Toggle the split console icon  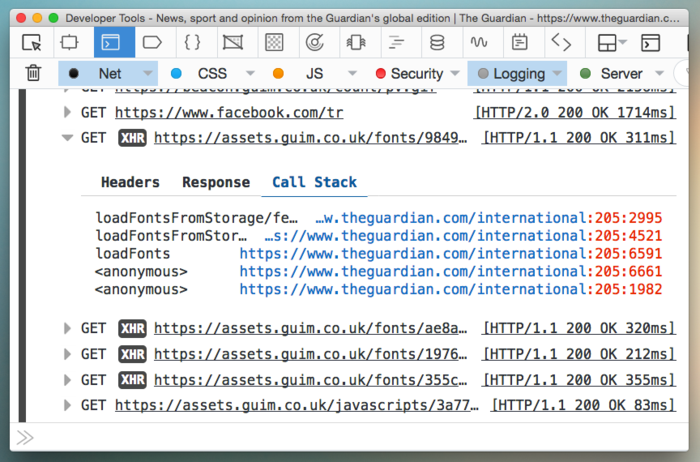point(651,42)
